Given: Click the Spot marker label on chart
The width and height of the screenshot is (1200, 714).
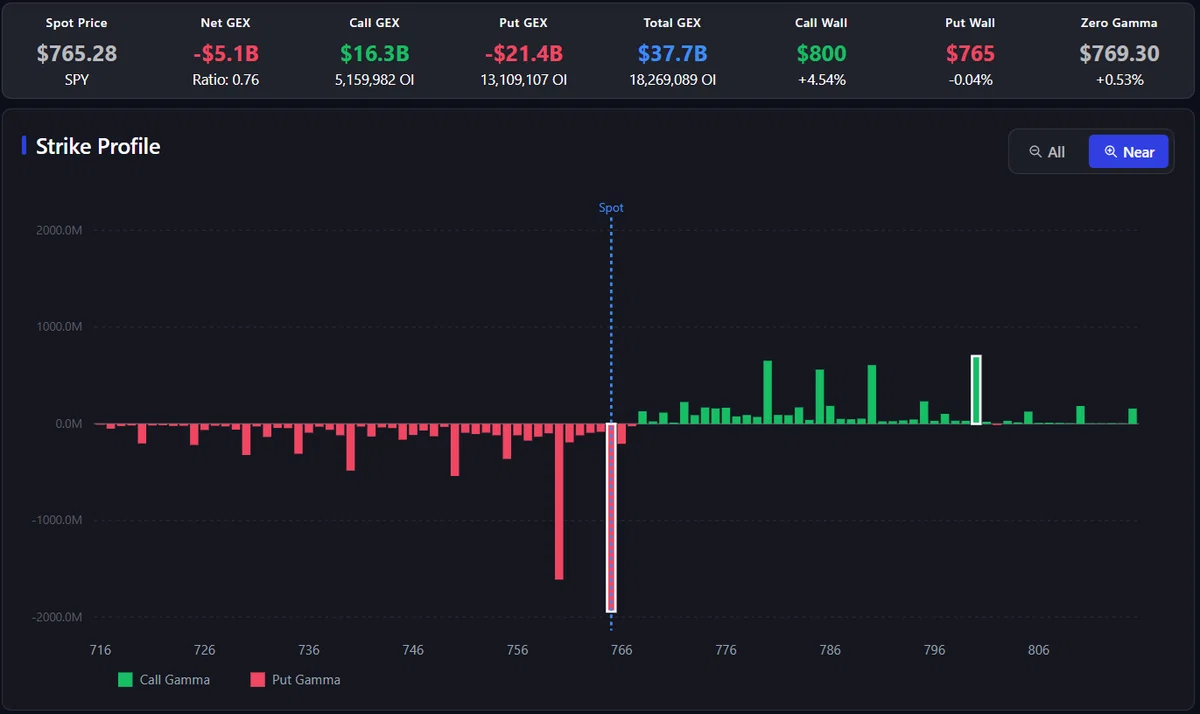Looking at the screenshot, I should point(611,208).
